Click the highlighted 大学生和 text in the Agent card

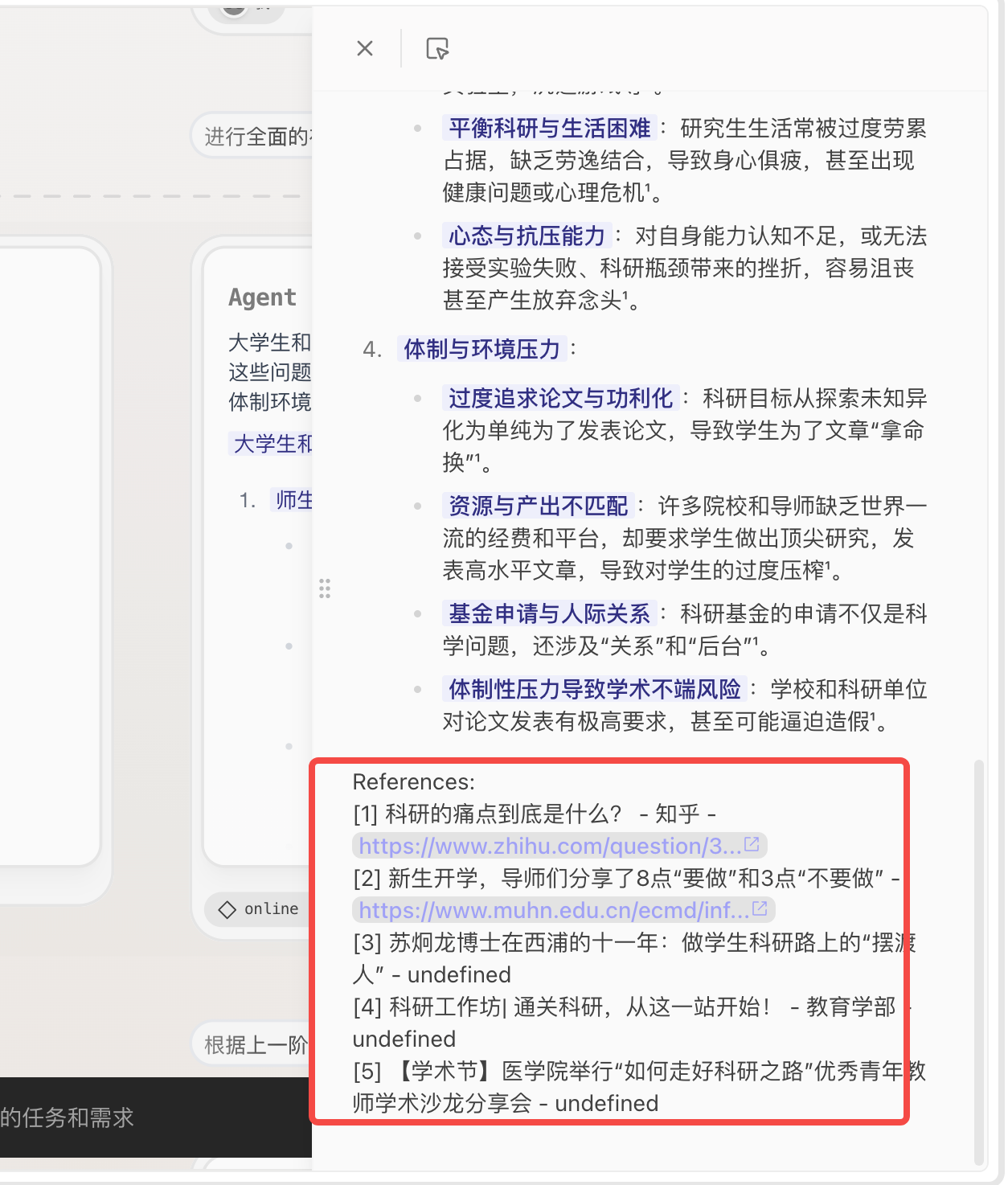(x=272, y=444)
